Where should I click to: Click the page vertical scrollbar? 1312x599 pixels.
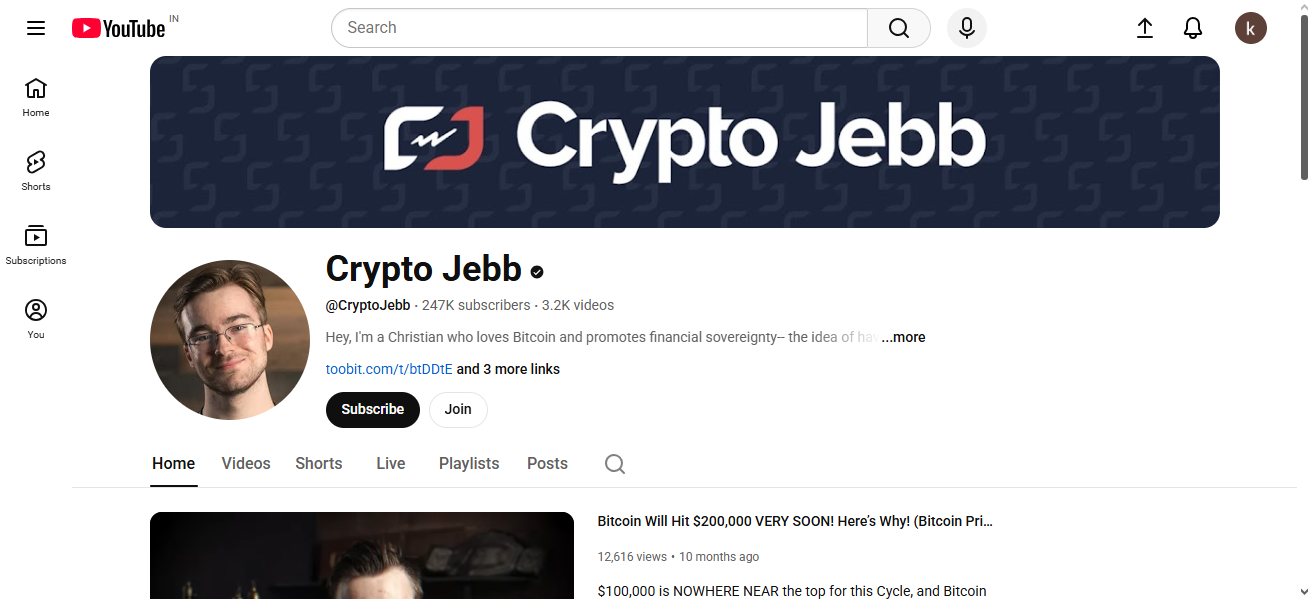1304,100
